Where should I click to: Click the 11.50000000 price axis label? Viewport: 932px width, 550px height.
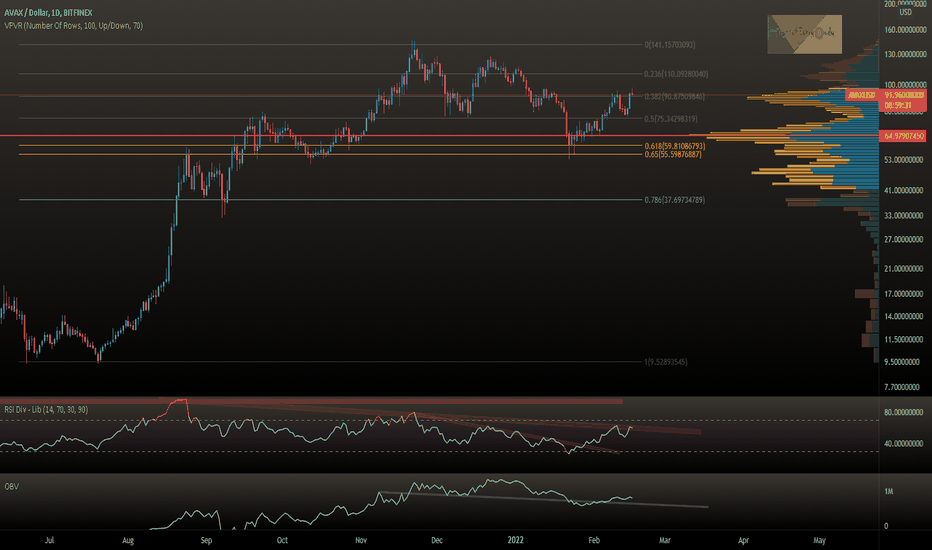[905, 340]
